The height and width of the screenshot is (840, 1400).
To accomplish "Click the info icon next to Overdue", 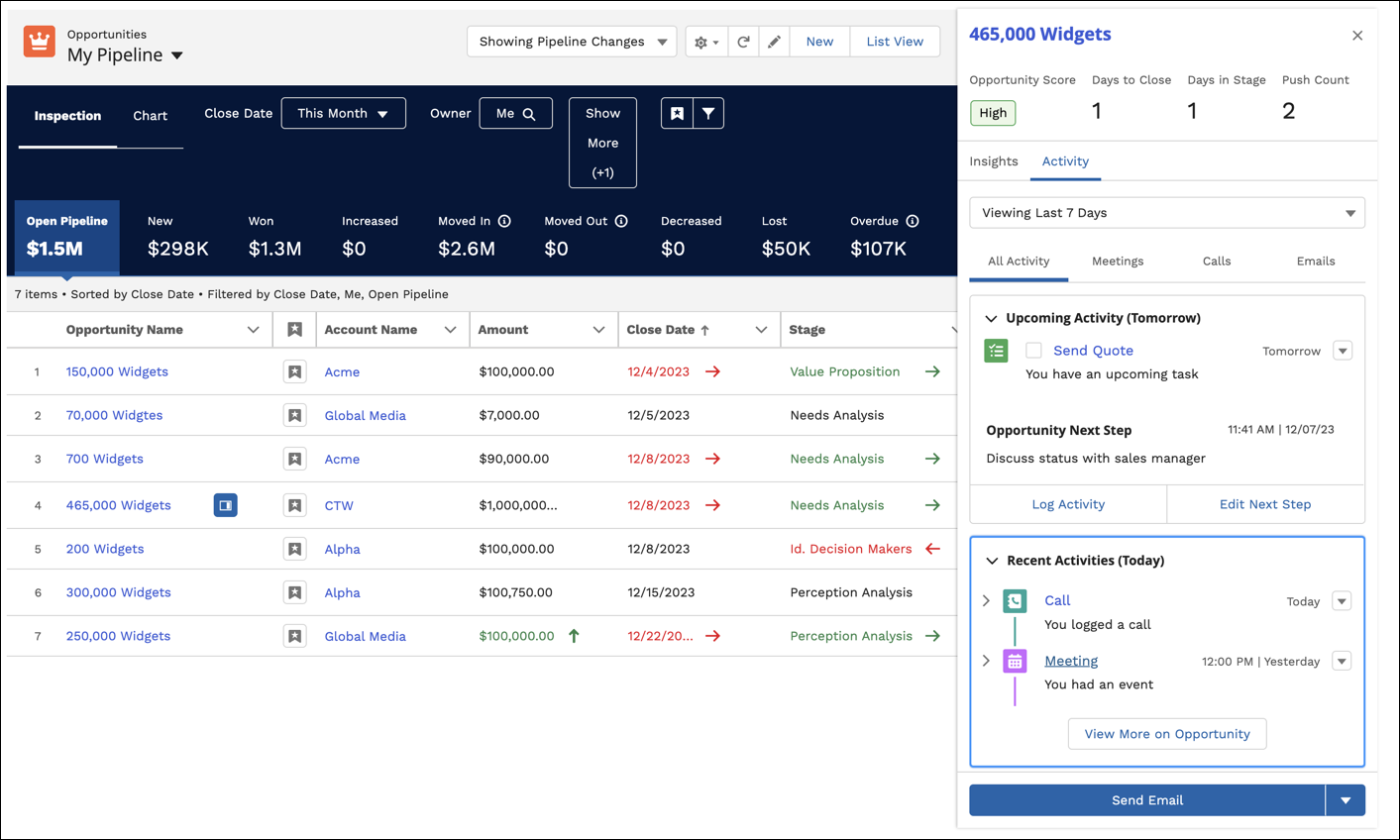I will (913, 221).
